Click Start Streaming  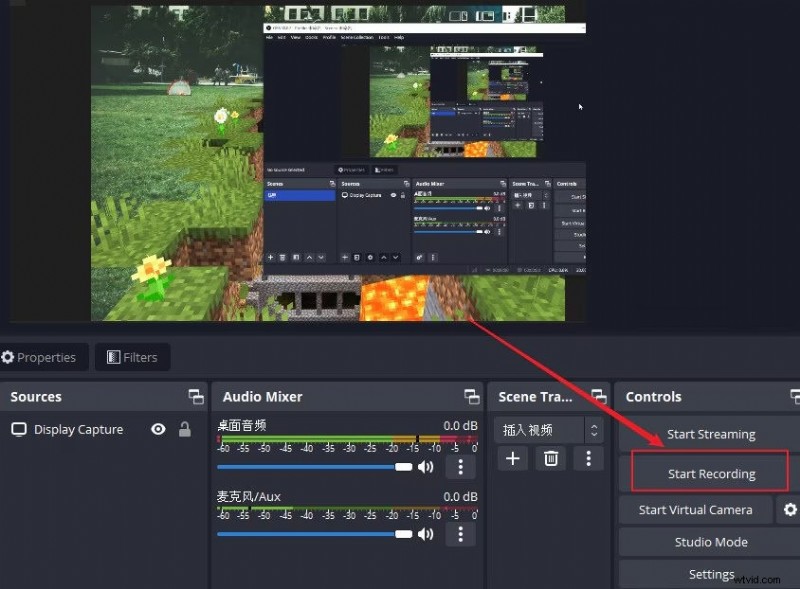711,434
